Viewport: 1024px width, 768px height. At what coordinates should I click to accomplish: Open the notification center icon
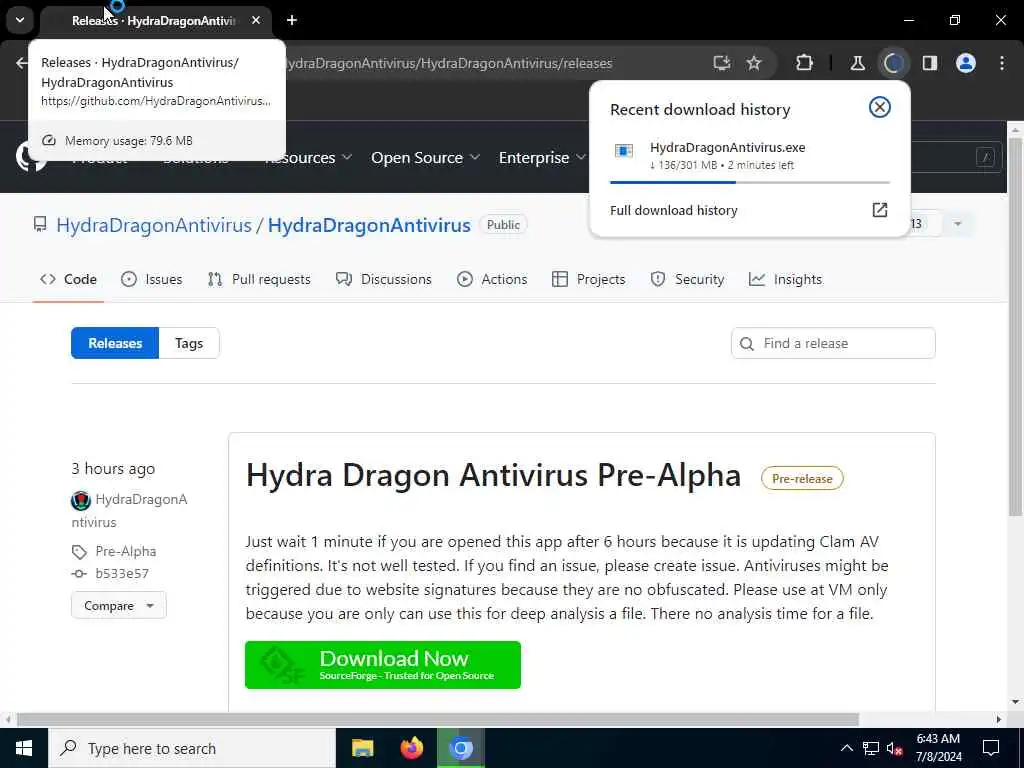click(991, 748)
